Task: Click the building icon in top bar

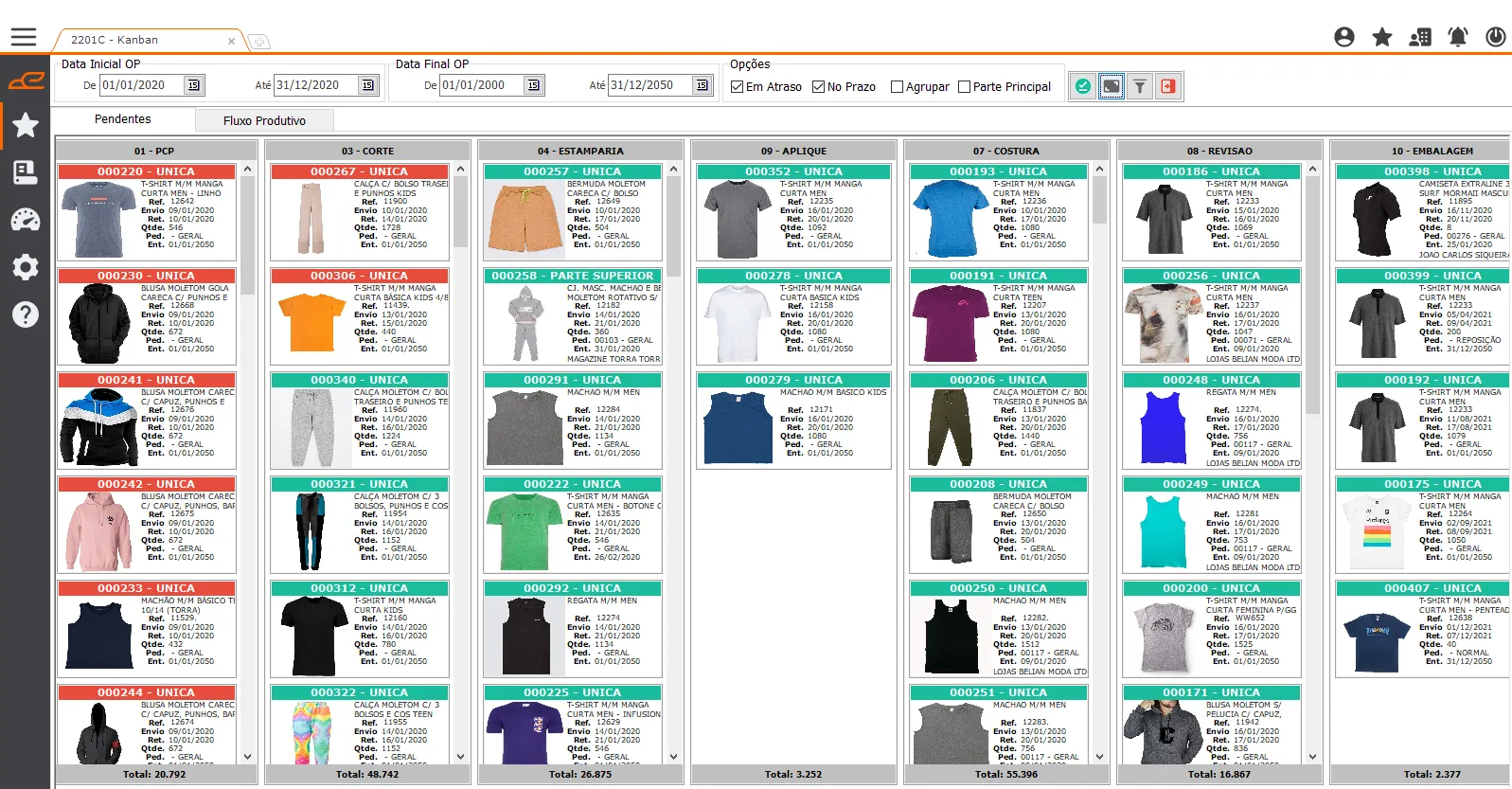Action: pos(1420,37)
